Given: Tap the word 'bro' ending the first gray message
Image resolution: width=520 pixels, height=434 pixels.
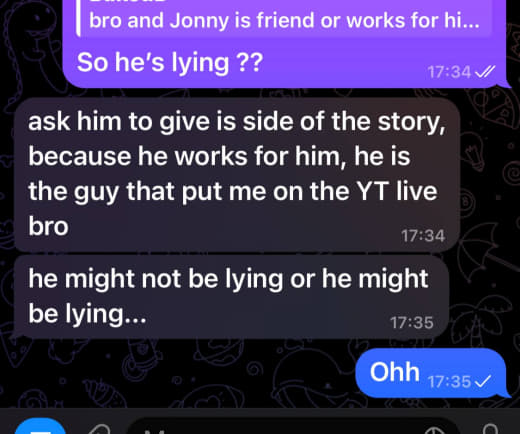Looking at the screenshot, I should coord(49,226).
